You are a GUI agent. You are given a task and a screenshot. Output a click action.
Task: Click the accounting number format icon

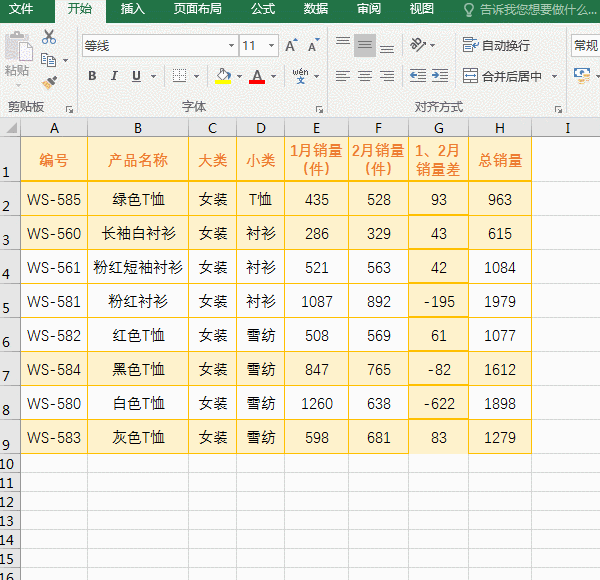coord(582,76)
